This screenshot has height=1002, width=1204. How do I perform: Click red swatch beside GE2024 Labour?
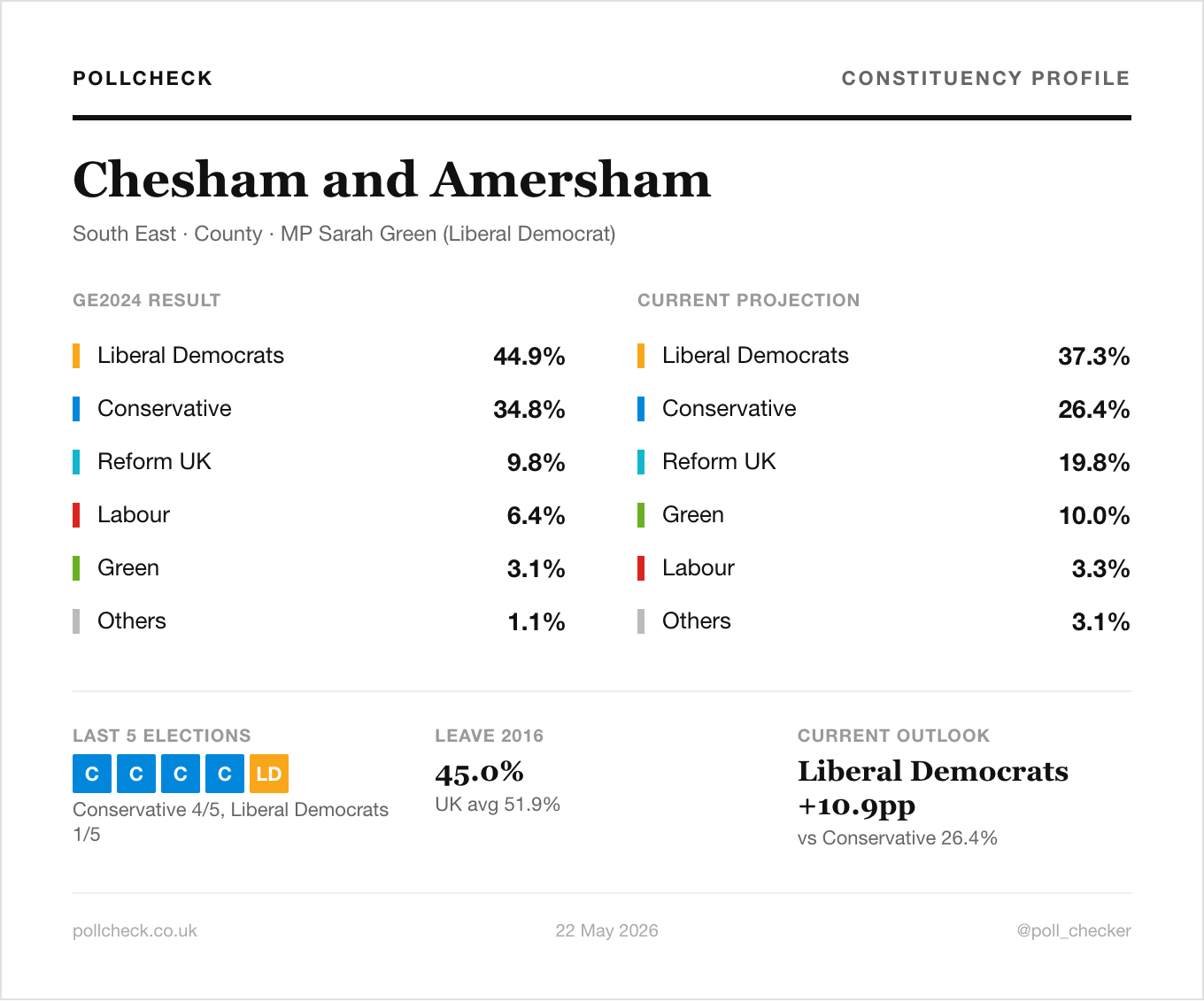point(76,515)
